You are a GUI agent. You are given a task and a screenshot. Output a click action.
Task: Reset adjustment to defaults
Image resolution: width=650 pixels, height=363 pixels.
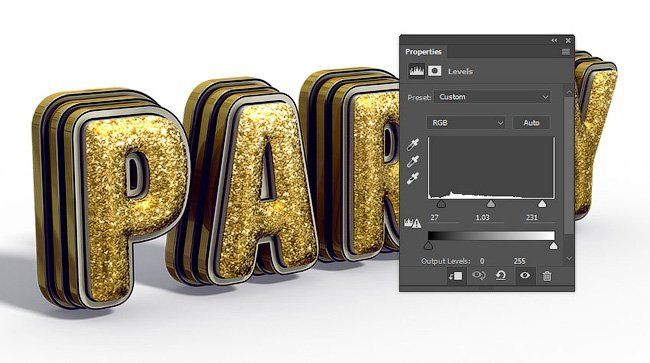501,276
